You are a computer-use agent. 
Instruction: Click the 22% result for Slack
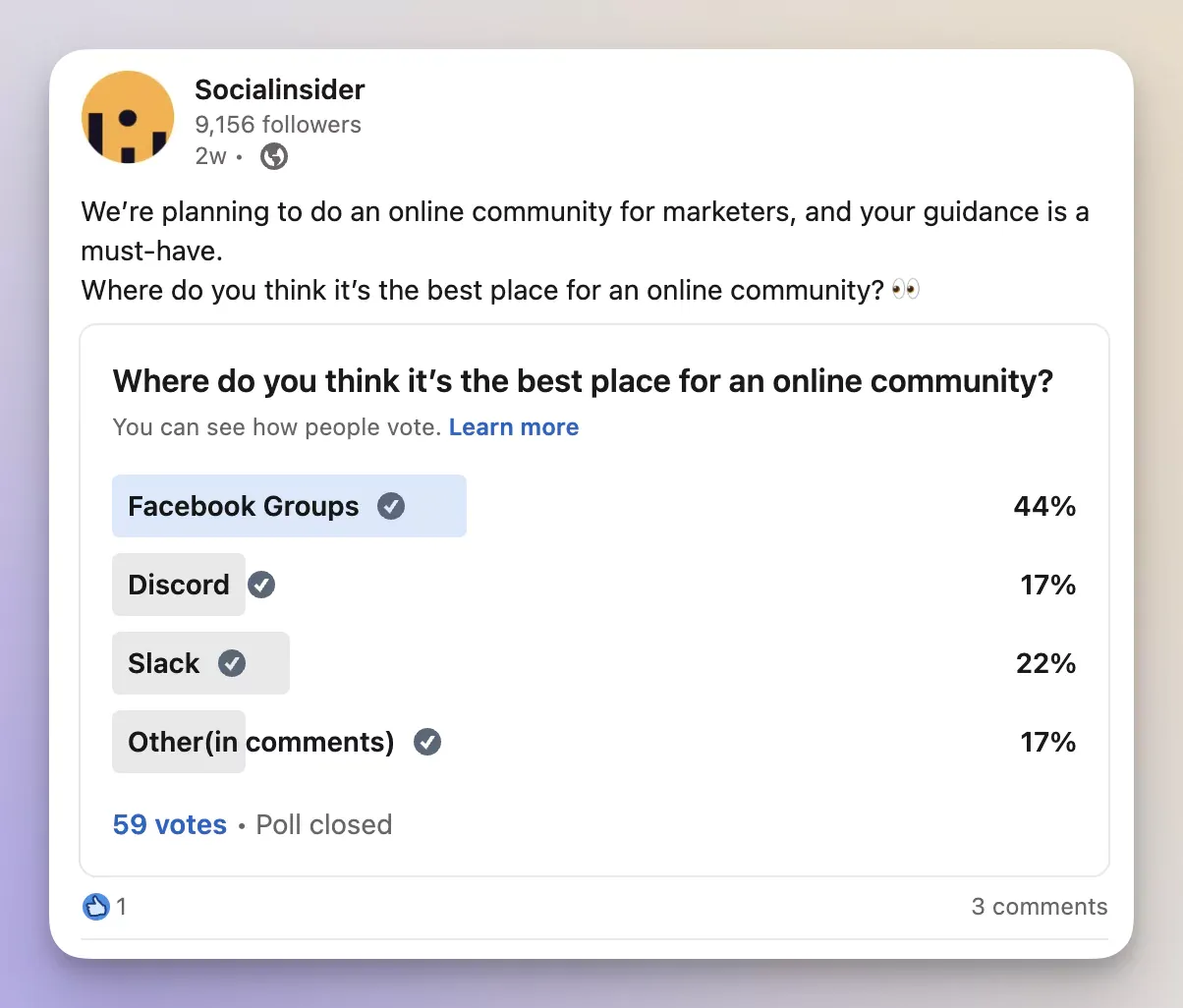point(1046,664)
